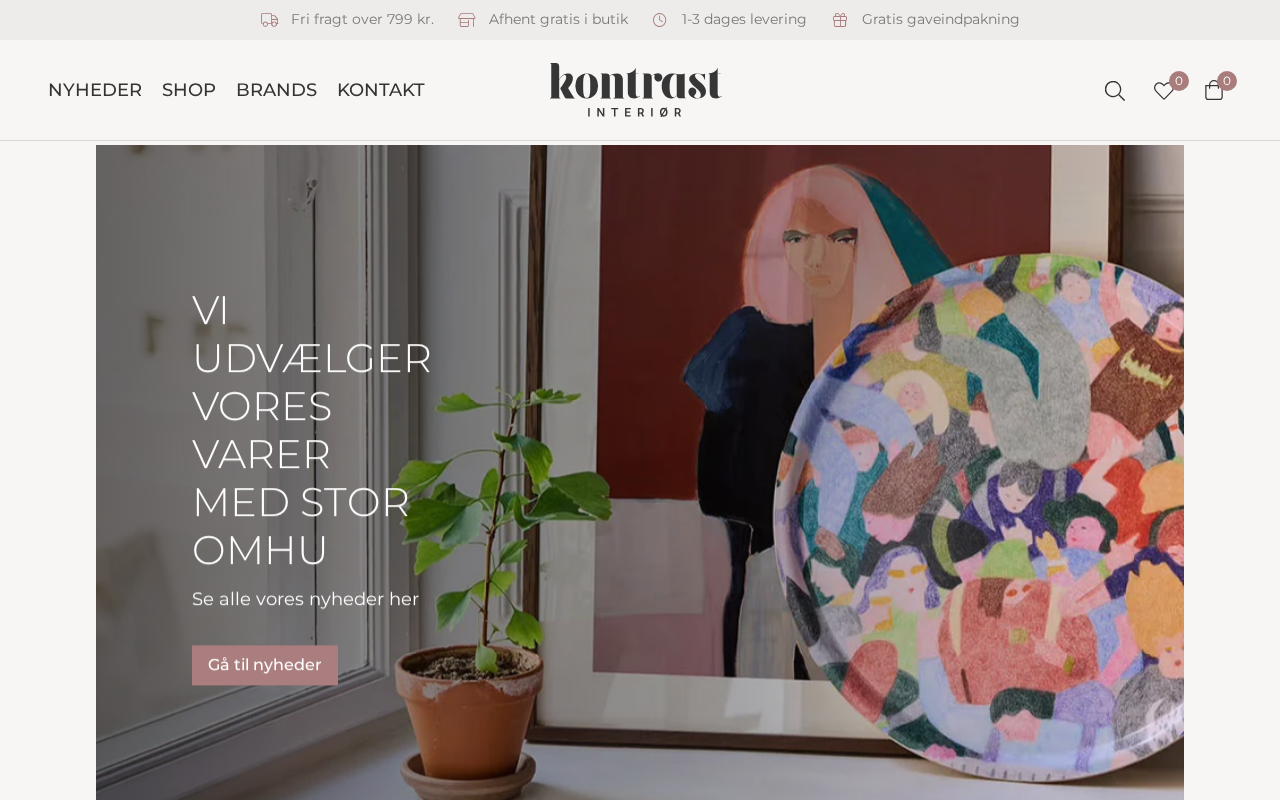Click 'Fri fragt over 799 kr.' text
The image size is (1280, 800).
coord(362,19)
